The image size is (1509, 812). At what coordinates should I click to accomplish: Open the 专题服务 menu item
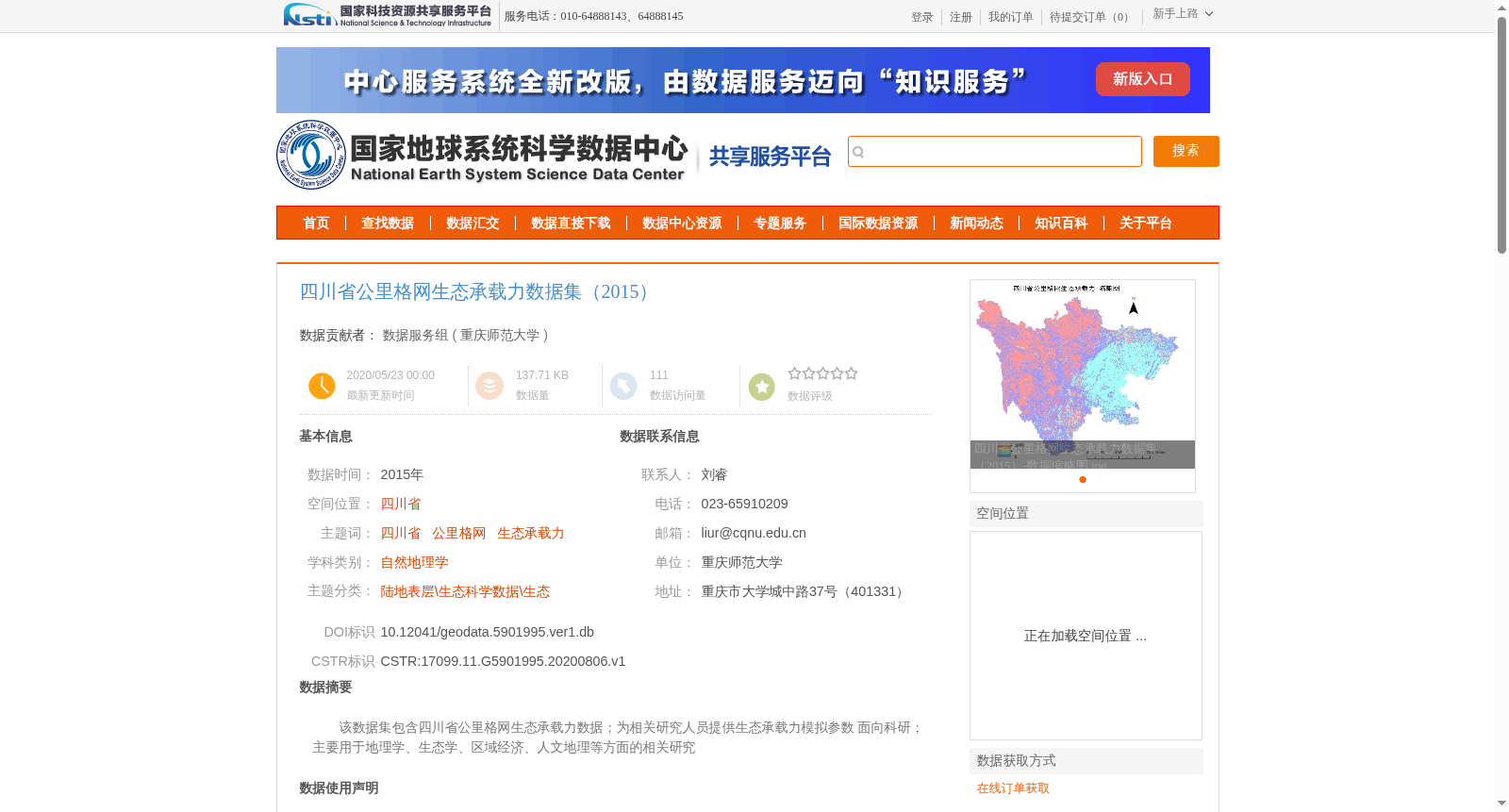(780, 224)
